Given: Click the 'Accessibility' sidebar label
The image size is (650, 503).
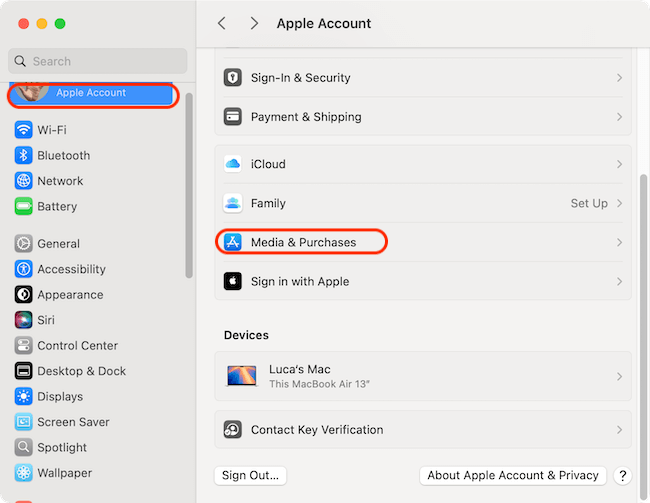Looking at the screenshot, I should [x=72, y=269].
